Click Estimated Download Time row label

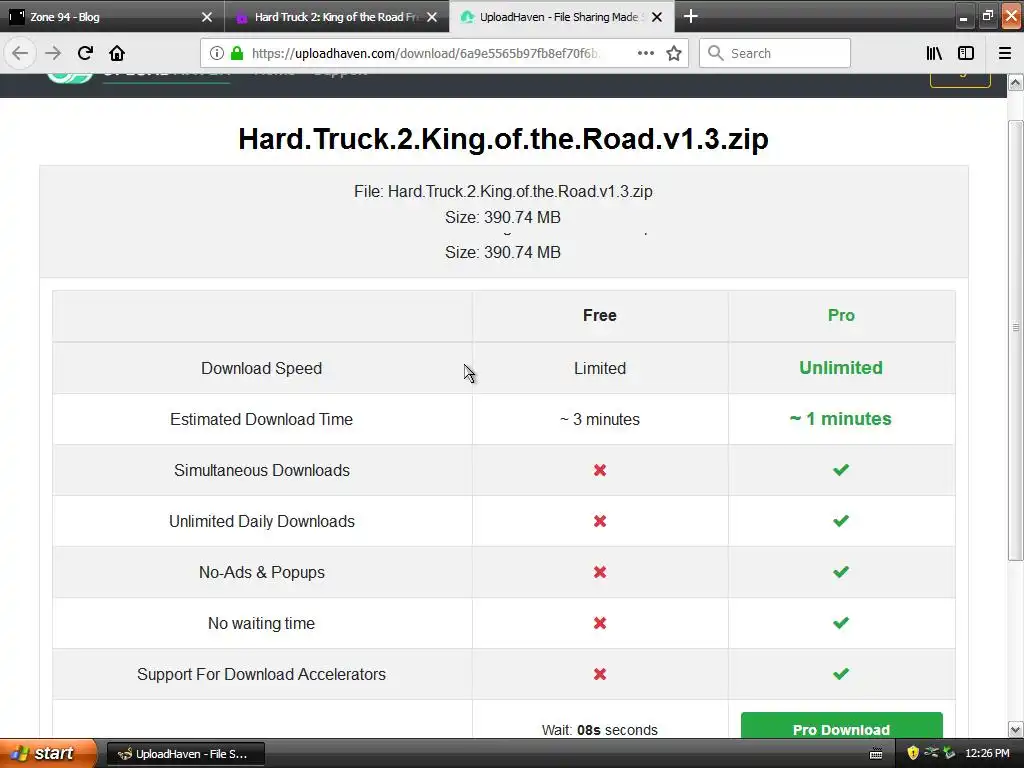click(261, 419)
